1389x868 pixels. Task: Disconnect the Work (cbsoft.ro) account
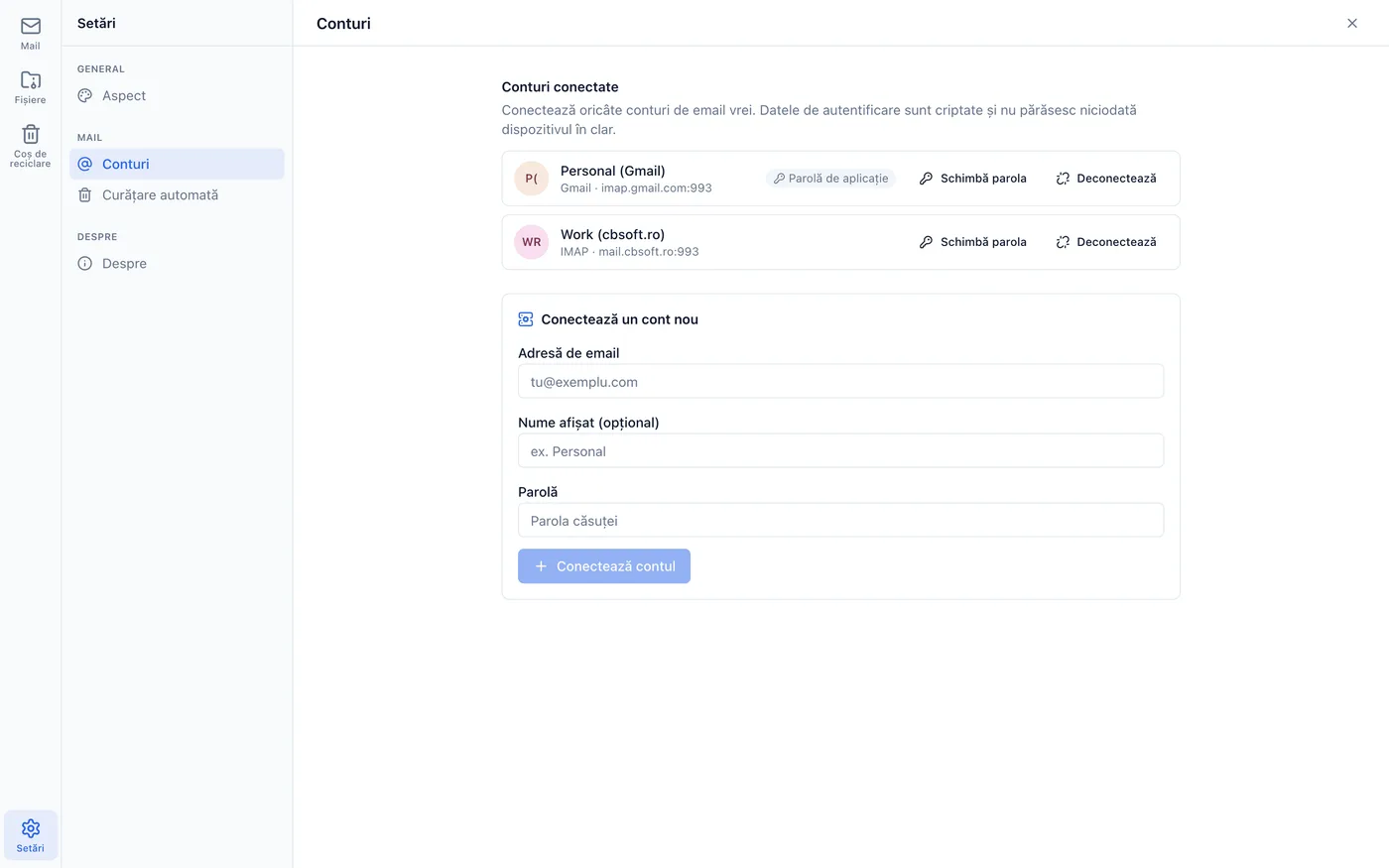1106,242
